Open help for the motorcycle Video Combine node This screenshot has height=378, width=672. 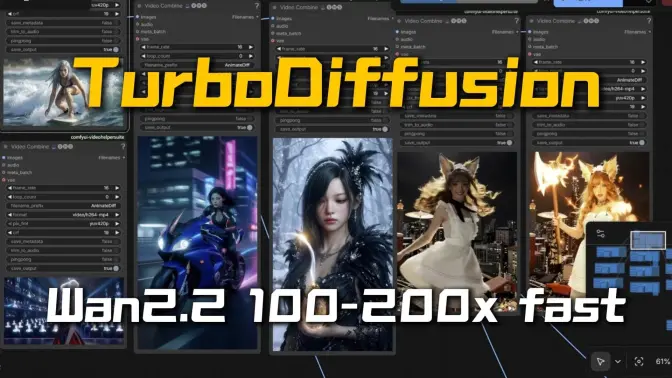(256, 6)
